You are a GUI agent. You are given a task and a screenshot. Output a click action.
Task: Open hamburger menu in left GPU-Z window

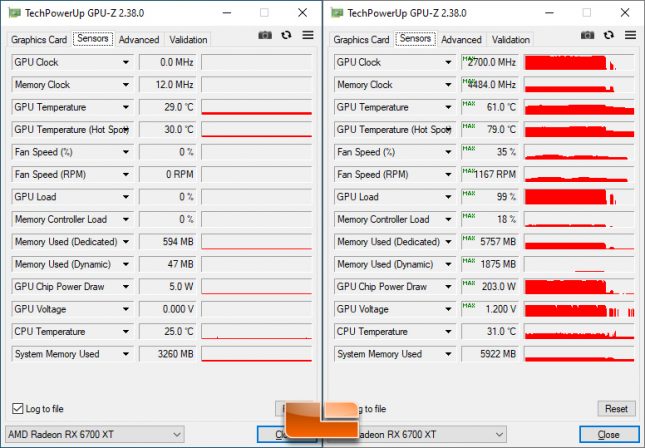(308, 35)
